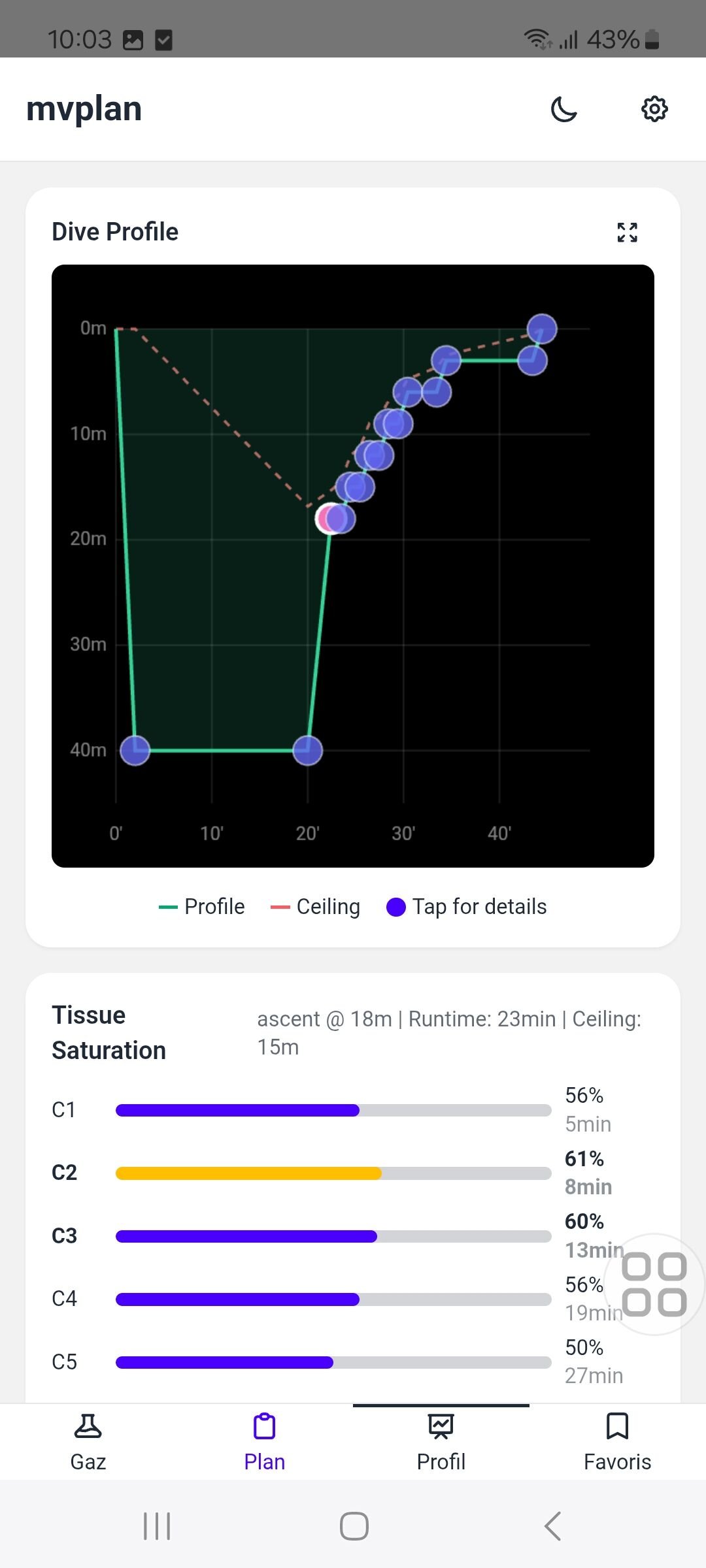Image resolution: width=706 pixels, height=1568 pixels.
Task: Toggle dark mode with the moon icon
Action: (x=563, y=109)
